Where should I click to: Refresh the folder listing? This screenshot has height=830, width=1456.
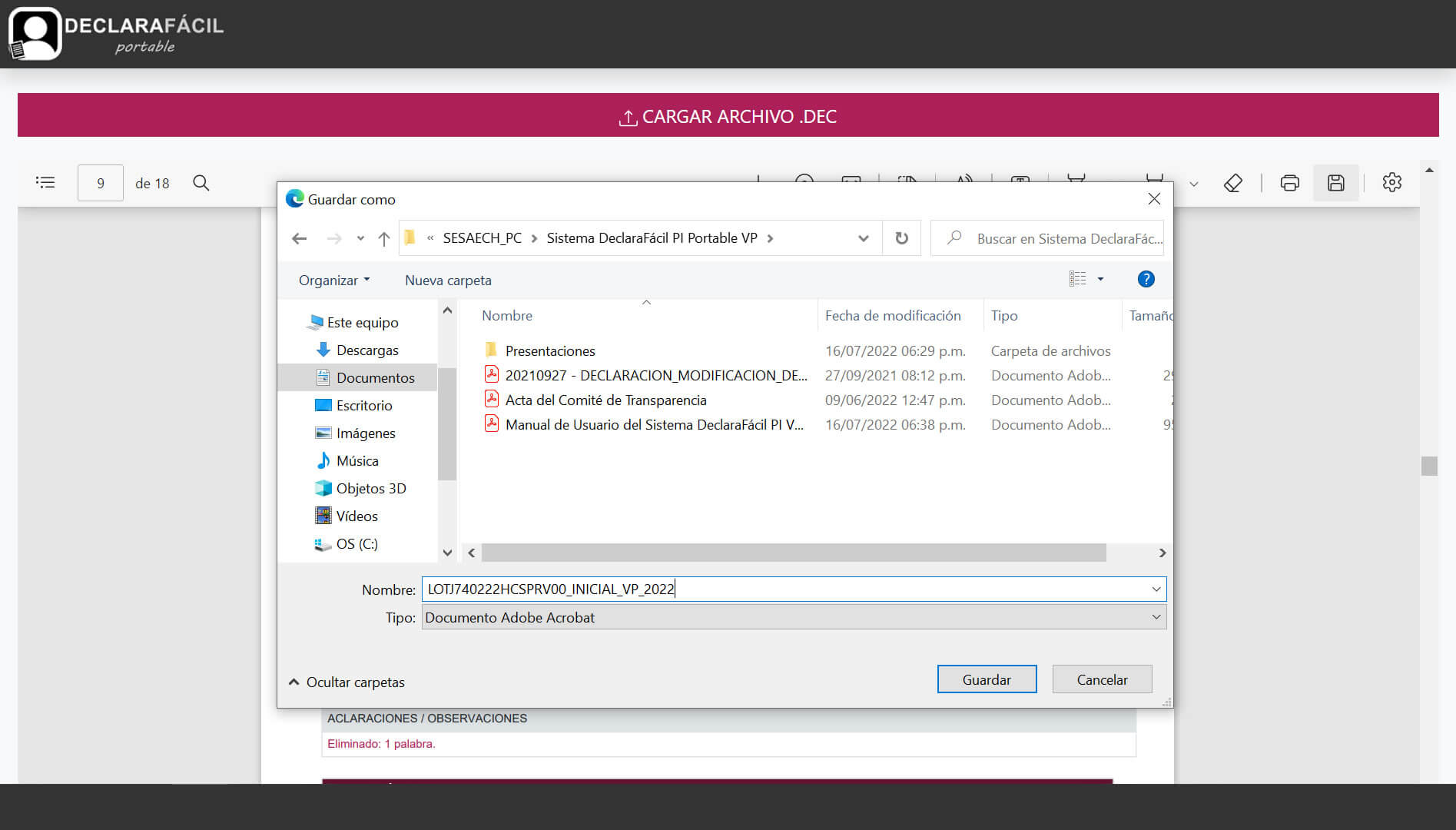point(902,238)
